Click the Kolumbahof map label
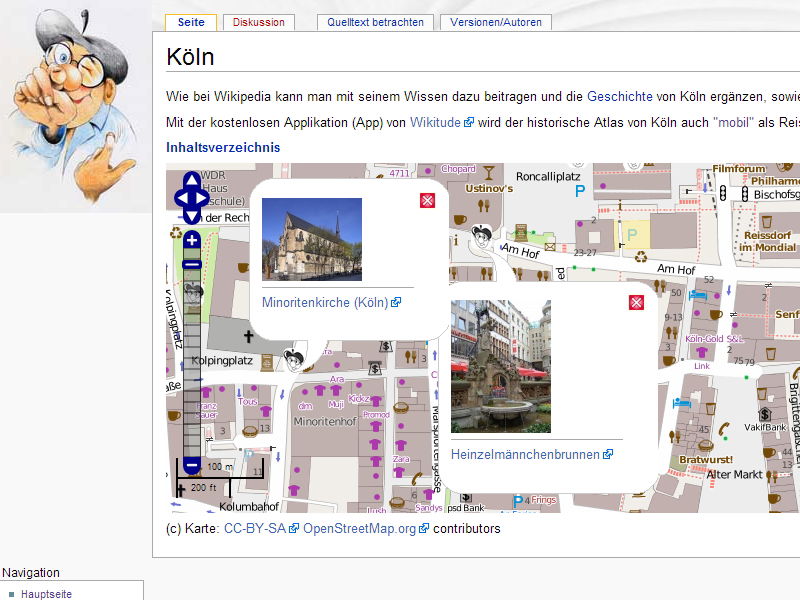This screenshot has width=800, height=600. point(249,507)
